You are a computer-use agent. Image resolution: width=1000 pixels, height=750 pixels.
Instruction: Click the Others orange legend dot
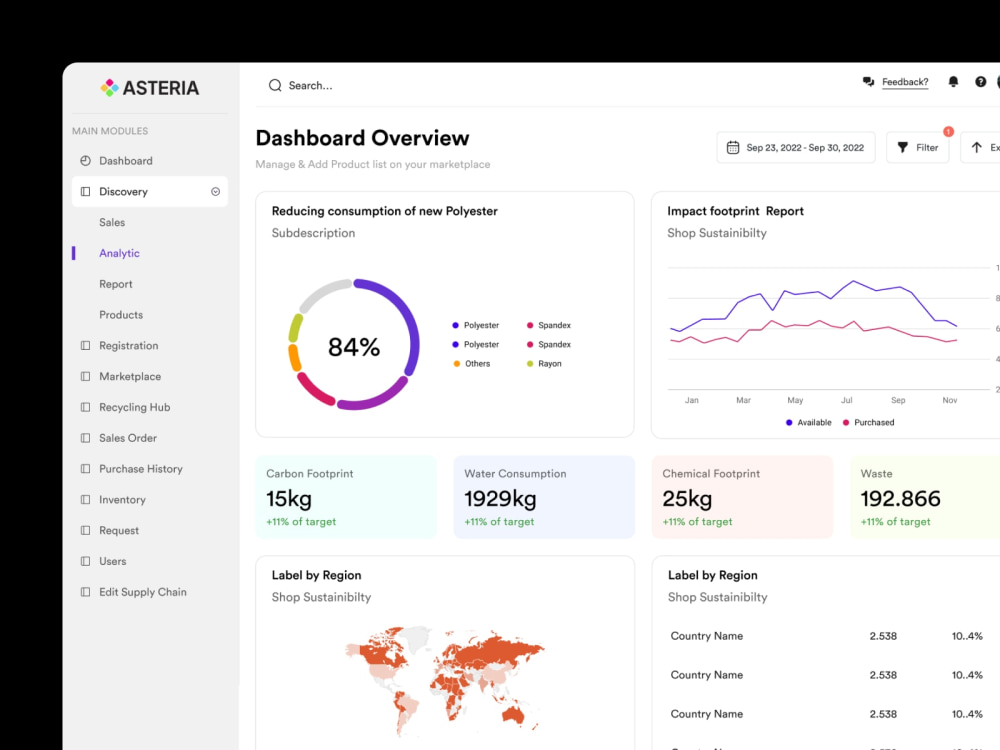457,364
